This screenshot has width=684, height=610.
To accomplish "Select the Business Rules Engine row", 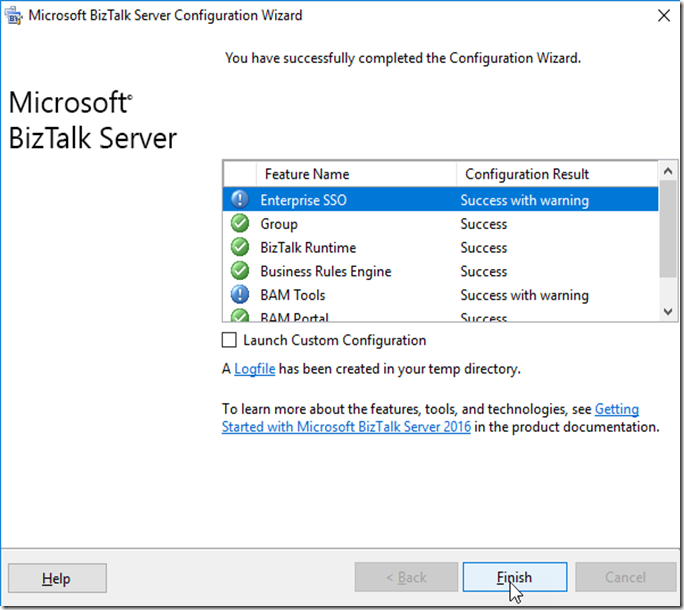I will tap(440, 271).
